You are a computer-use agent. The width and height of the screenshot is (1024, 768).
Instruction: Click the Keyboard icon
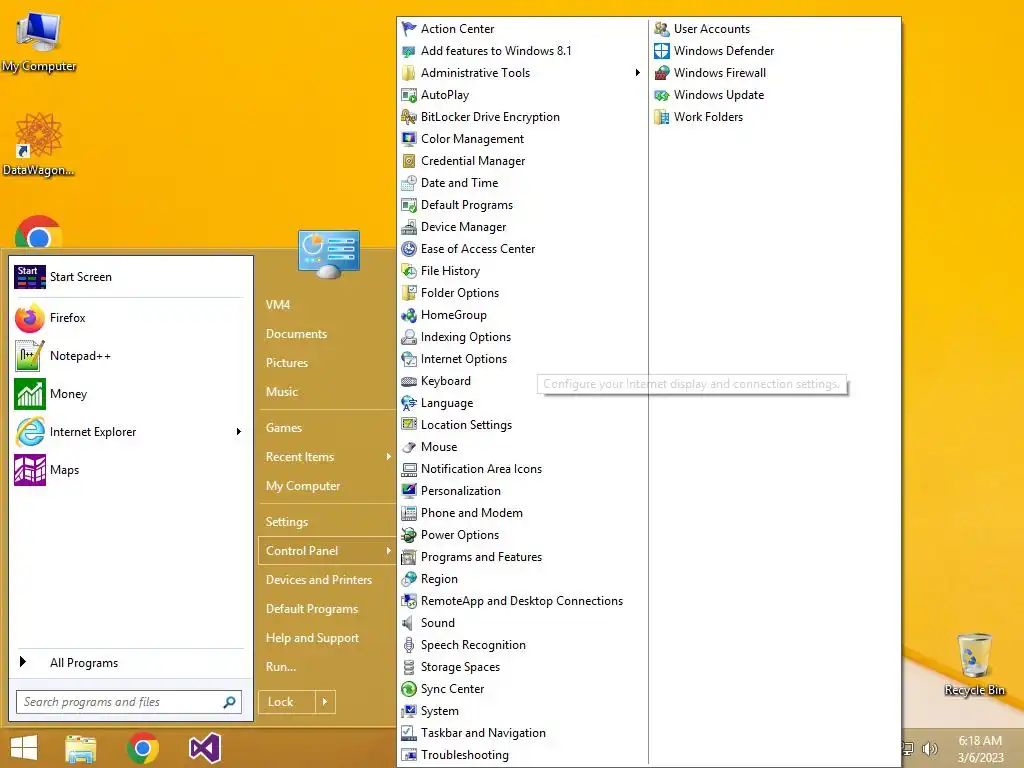pyautogui.click(x=409, y=381)
